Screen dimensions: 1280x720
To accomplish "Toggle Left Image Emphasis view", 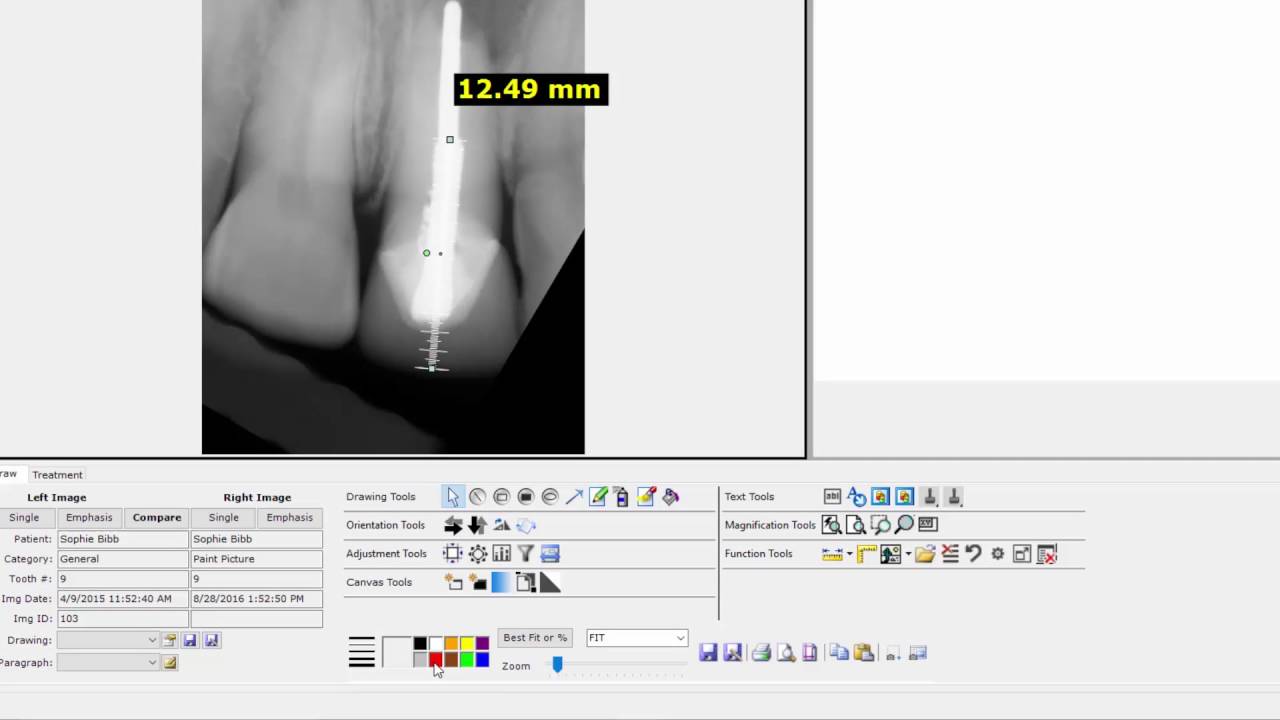I will click(89, 518).
